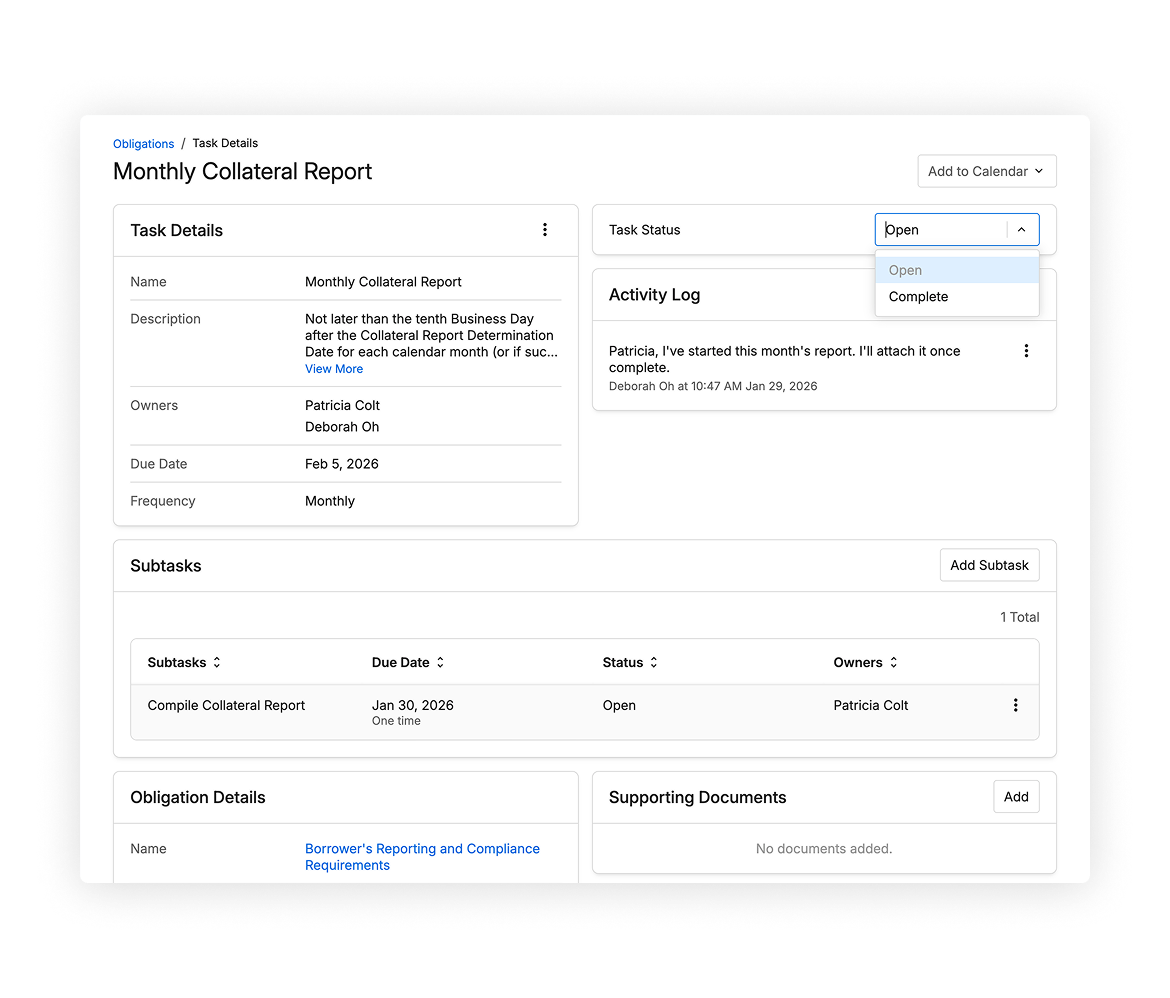Click the Task Status combo box field
The image size is (1170, 998).
click(940, 230)
